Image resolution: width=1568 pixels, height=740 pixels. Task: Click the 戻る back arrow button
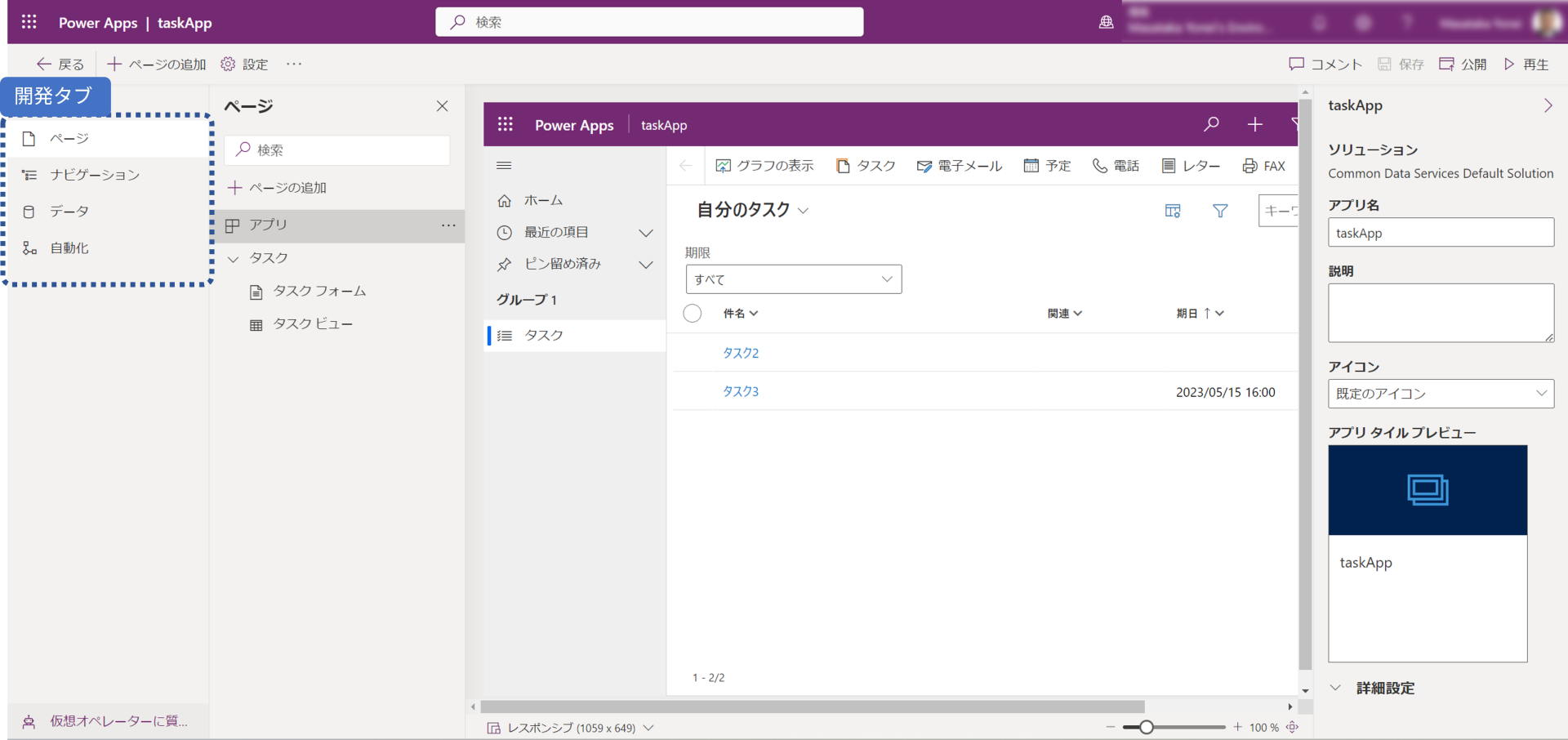[60, 64]
